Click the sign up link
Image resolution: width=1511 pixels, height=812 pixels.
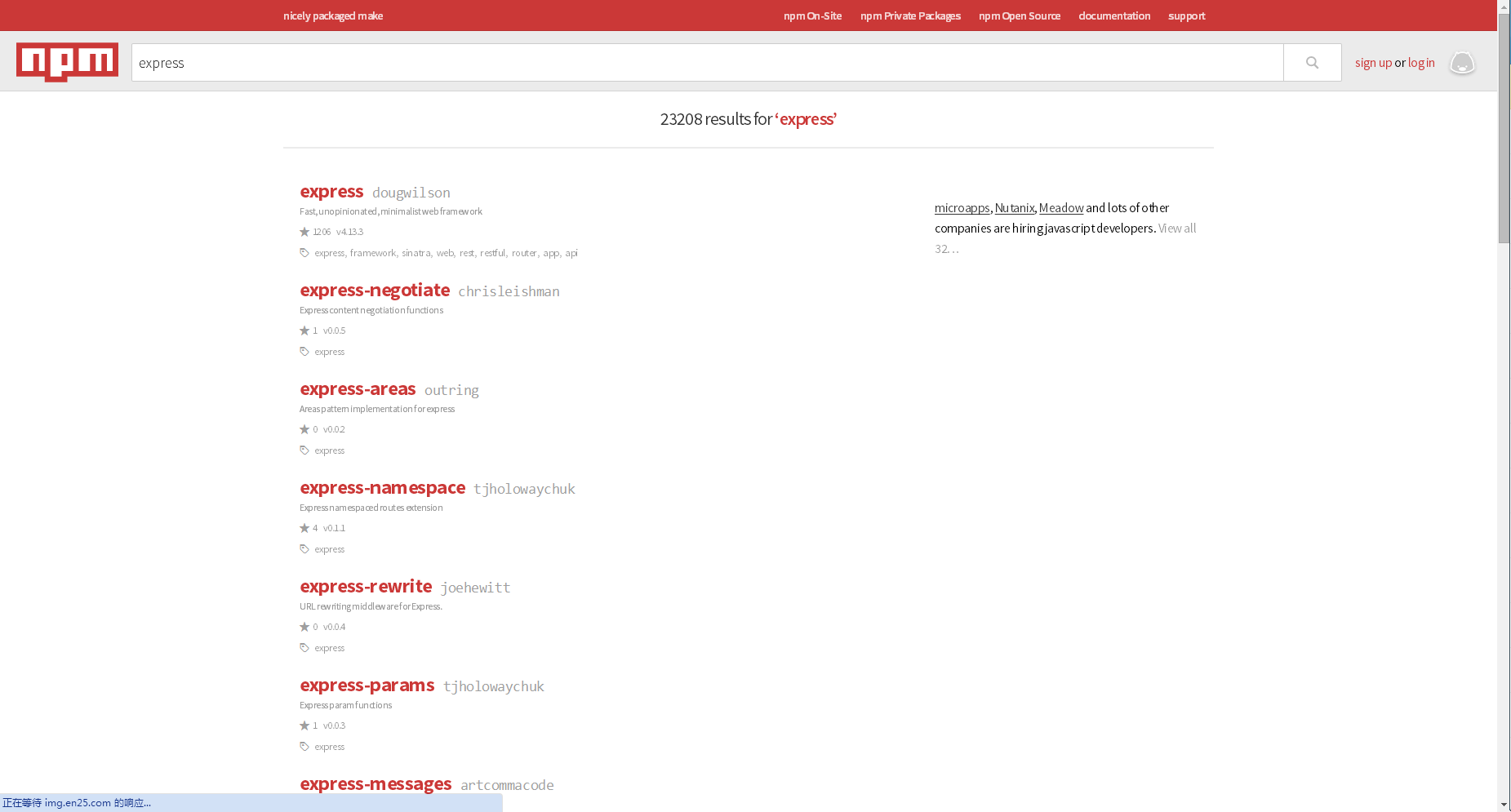coord(1373,63)
